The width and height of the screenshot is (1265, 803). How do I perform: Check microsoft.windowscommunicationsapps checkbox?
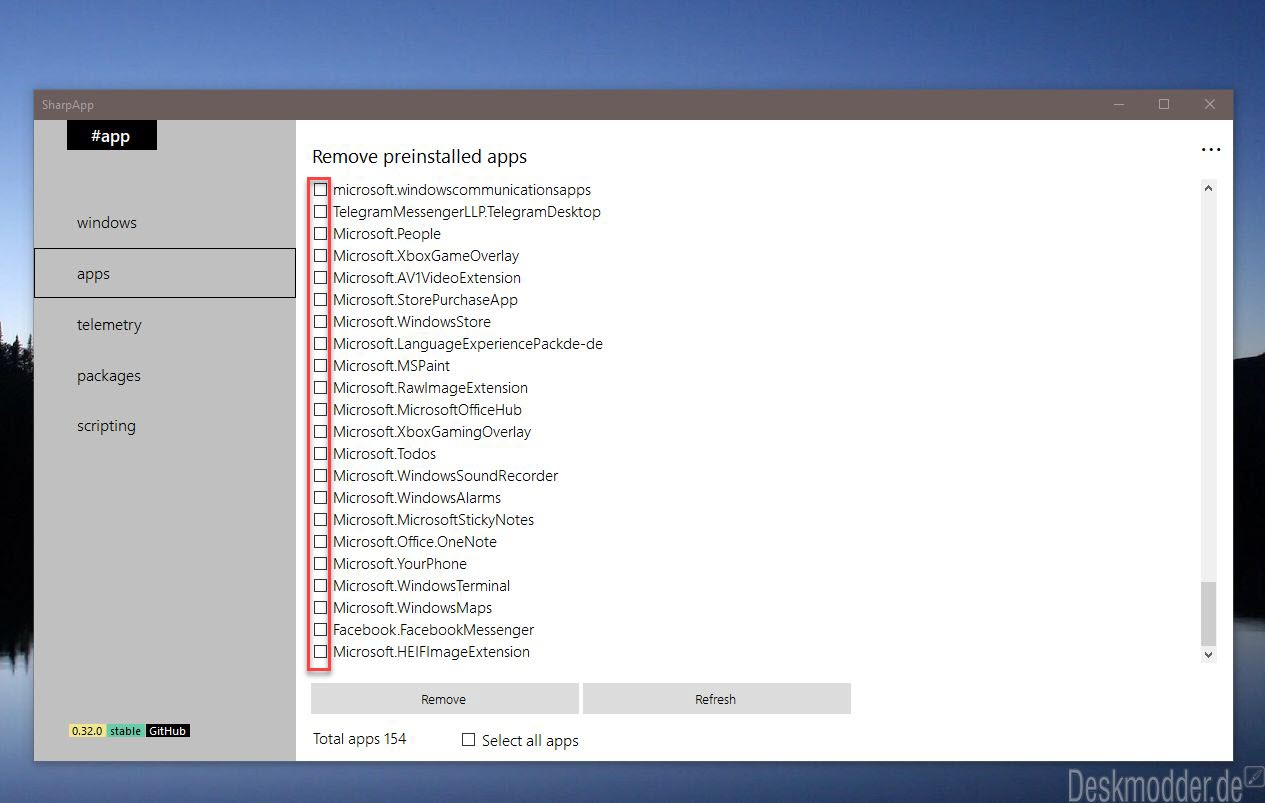click(x=320, y=189)
